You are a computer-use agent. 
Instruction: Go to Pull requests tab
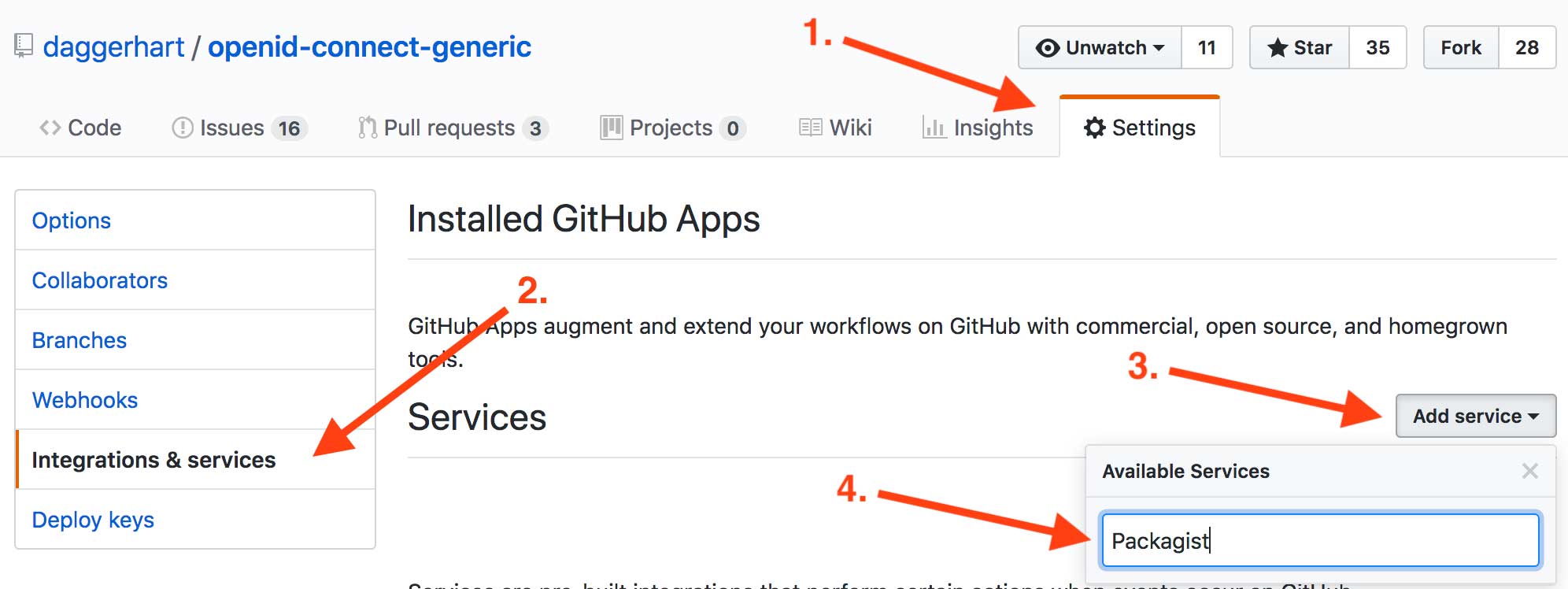click(451, 128)
